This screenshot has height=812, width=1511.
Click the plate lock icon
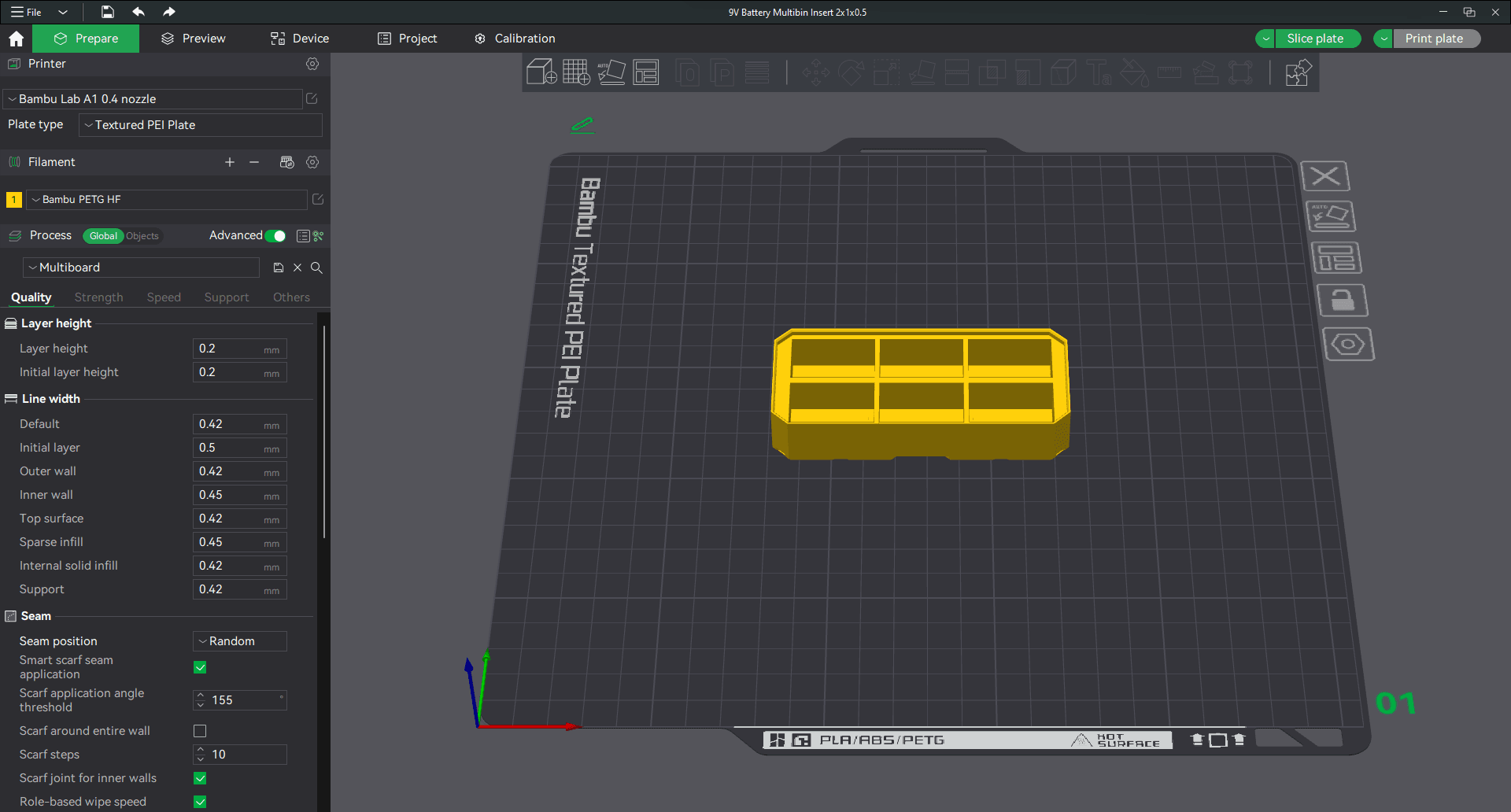coord(1343,301)
